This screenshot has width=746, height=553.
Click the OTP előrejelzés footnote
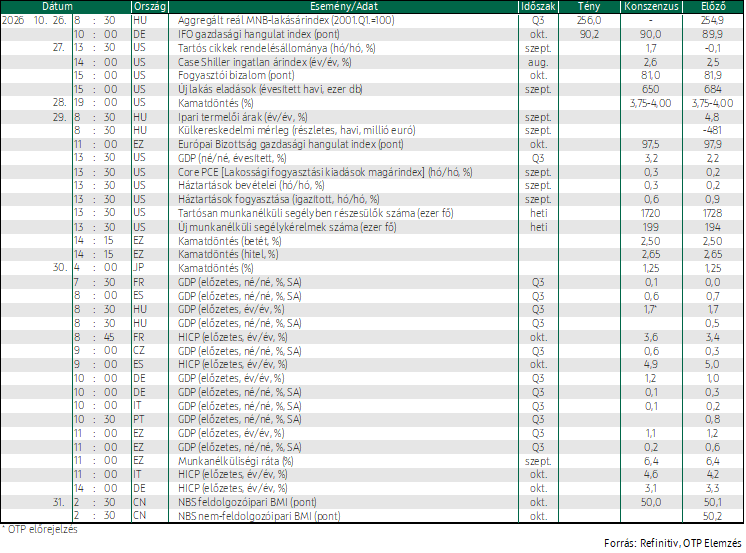click(x=39, y=529)
